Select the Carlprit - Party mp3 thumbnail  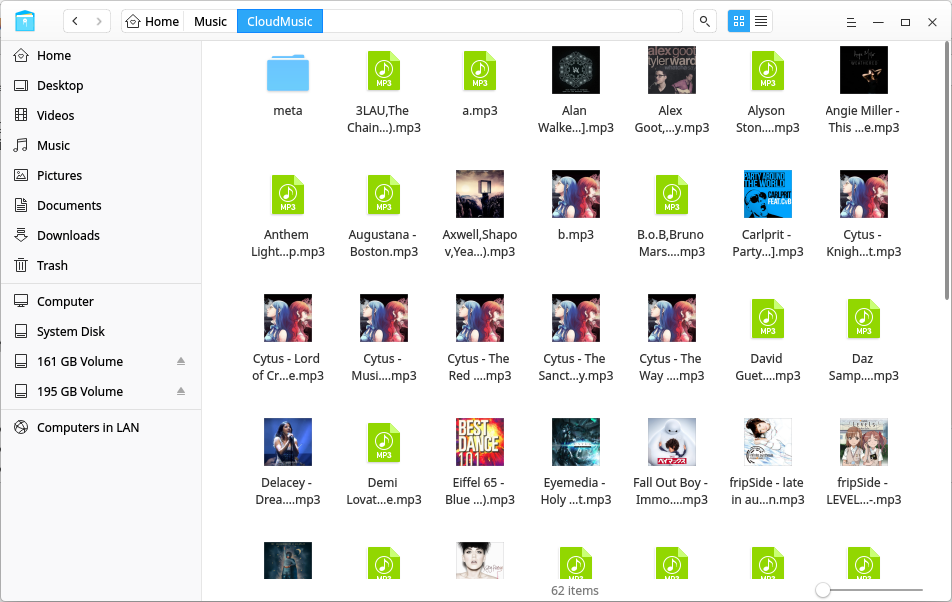[767, 194]
